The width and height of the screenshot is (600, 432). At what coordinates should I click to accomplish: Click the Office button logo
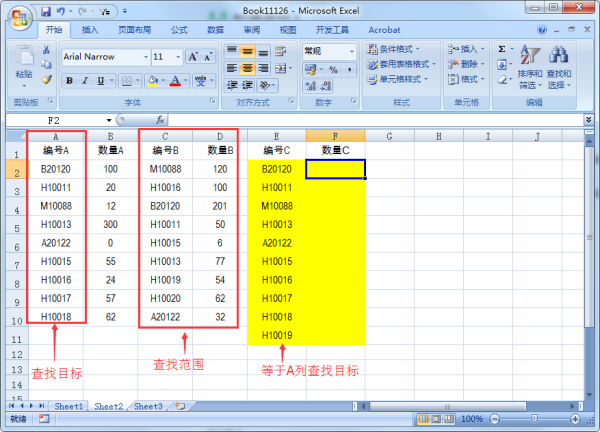pos(20,19)
